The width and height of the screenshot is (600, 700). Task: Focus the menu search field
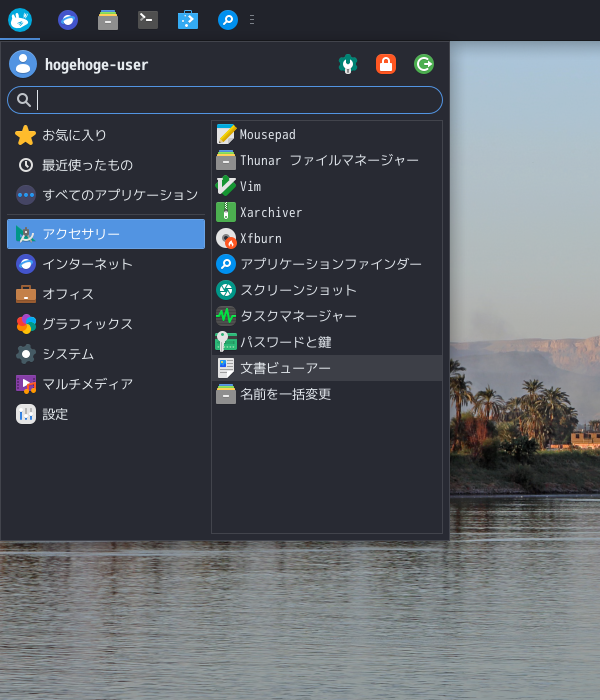pos(225,100)
